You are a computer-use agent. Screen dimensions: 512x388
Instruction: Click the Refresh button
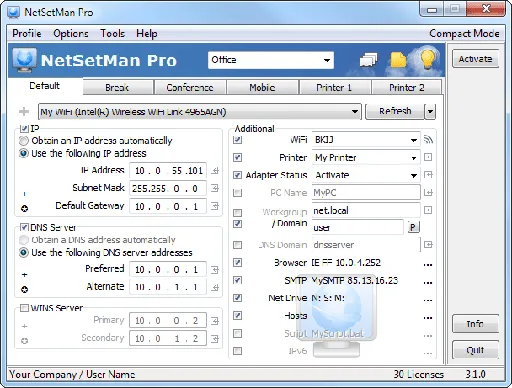[395, 111]
